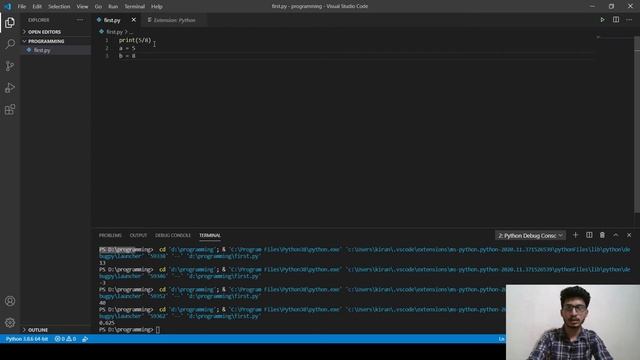Open the Search view in activity bar
Image resolution: width=640 pixels, height=360 pixels.
10,44
